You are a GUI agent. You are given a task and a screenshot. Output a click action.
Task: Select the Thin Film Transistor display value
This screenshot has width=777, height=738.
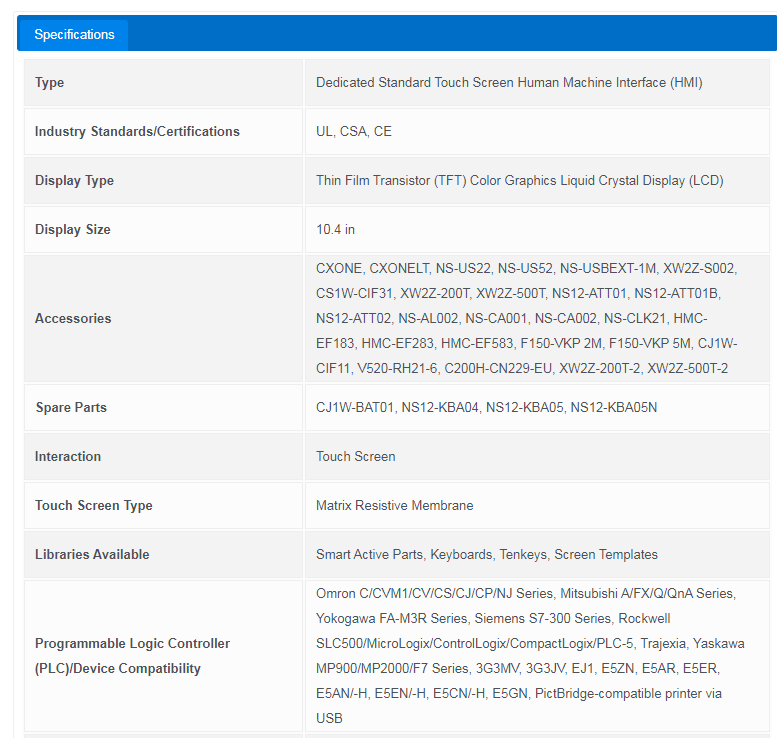click(519, 181)
